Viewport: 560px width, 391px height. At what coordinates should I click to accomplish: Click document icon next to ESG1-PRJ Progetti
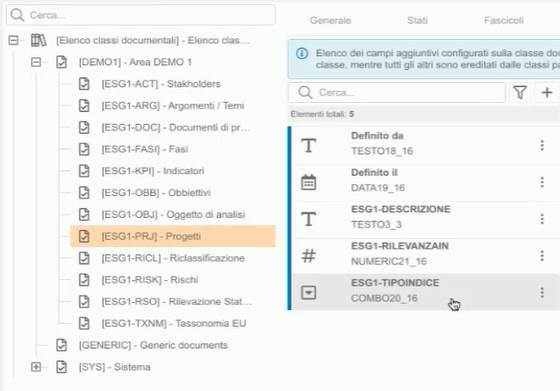pos(84,236)
